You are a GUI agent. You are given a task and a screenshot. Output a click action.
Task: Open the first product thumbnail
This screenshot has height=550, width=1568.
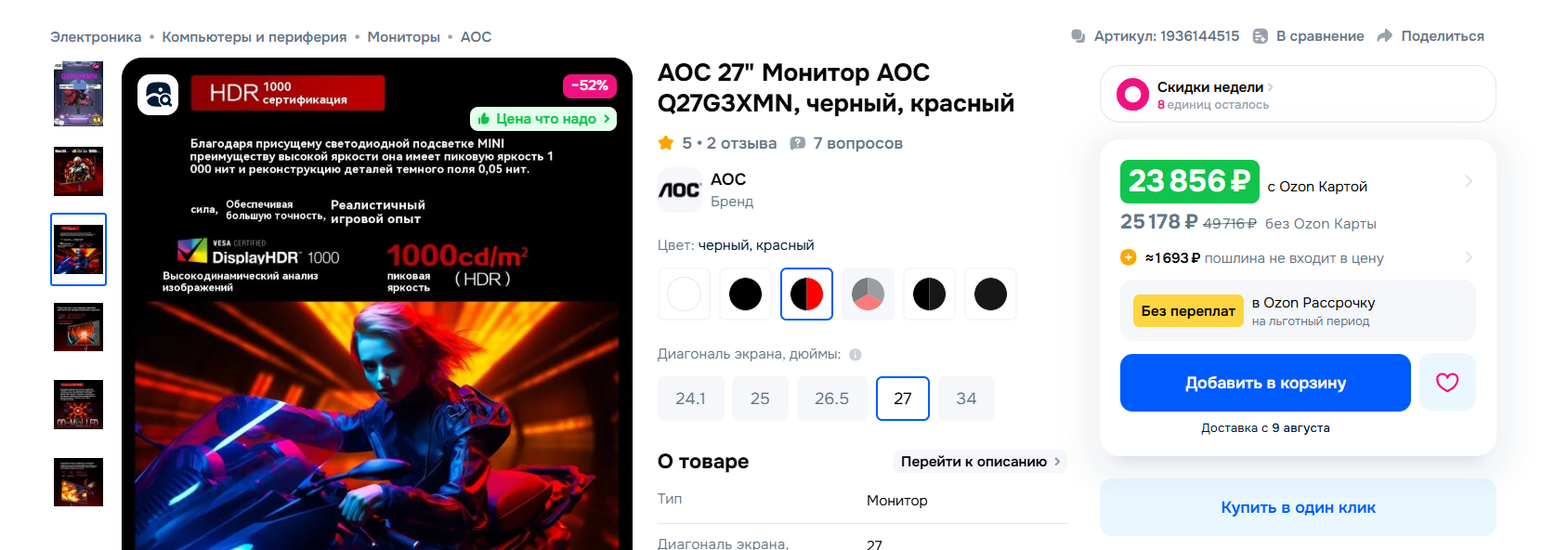pyautogui.click(x=79, y=94)
